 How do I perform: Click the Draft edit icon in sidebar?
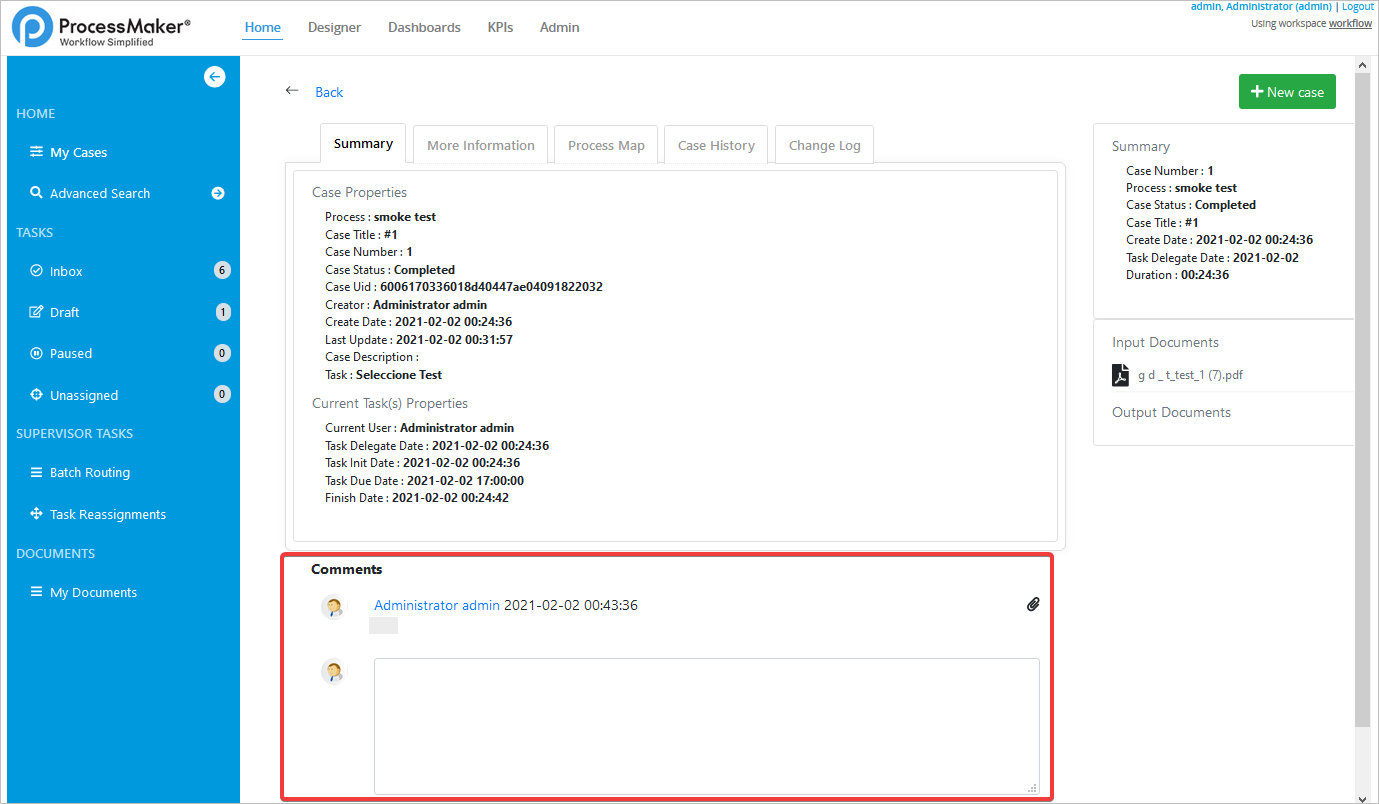click(x=37, y=312)
